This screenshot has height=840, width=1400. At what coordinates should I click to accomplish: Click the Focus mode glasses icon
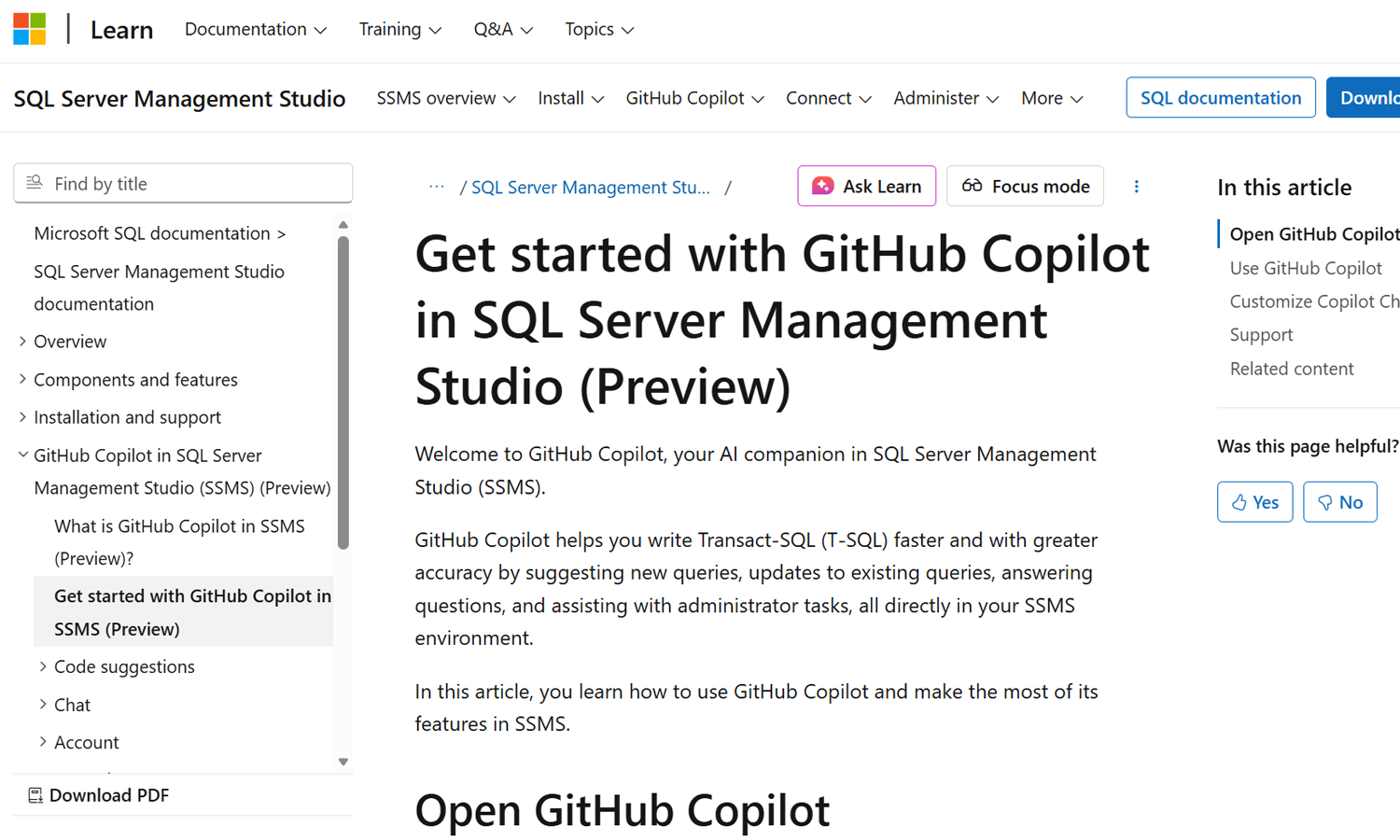pos(972,186)
